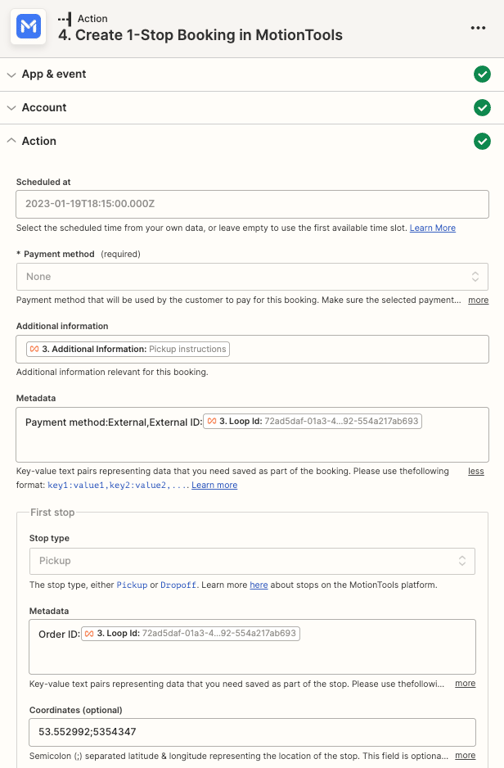
Task: Click the Account green checkmark
Action: [x=482, y=108]
